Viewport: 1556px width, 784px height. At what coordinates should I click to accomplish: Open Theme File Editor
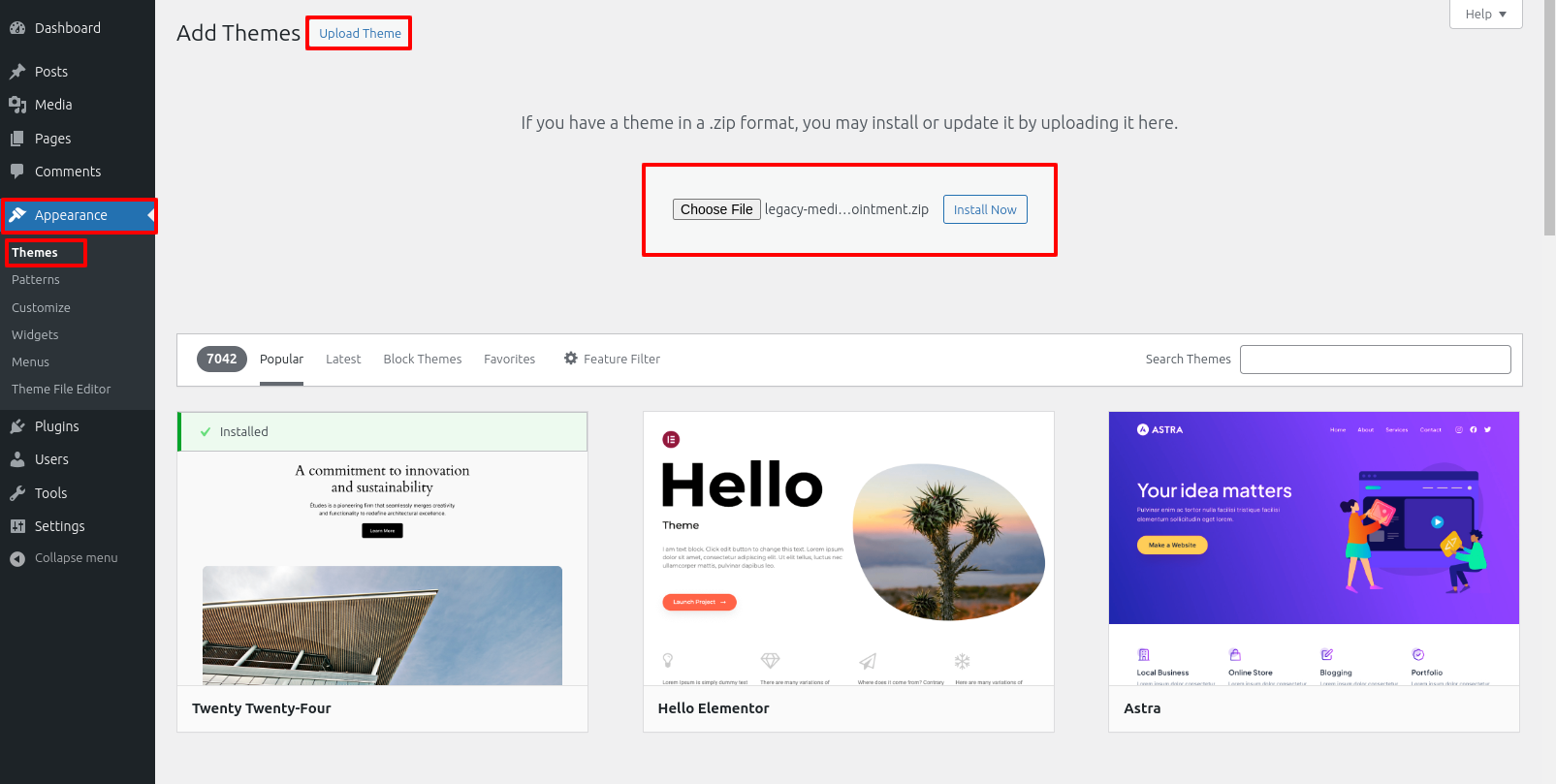[61, 389]
